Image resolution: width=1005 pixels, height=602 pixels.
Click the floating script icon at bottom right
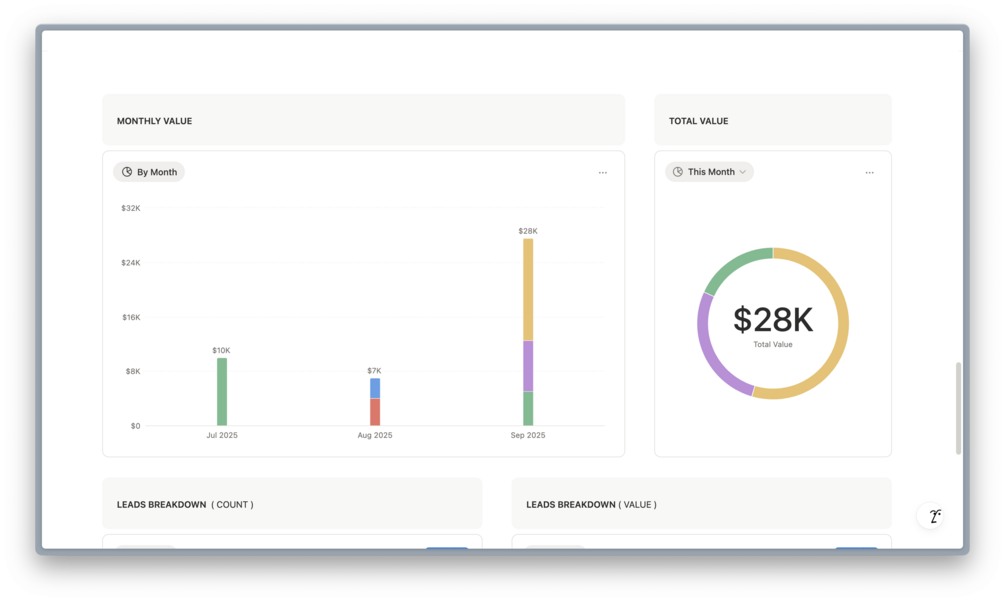[934, 516]
